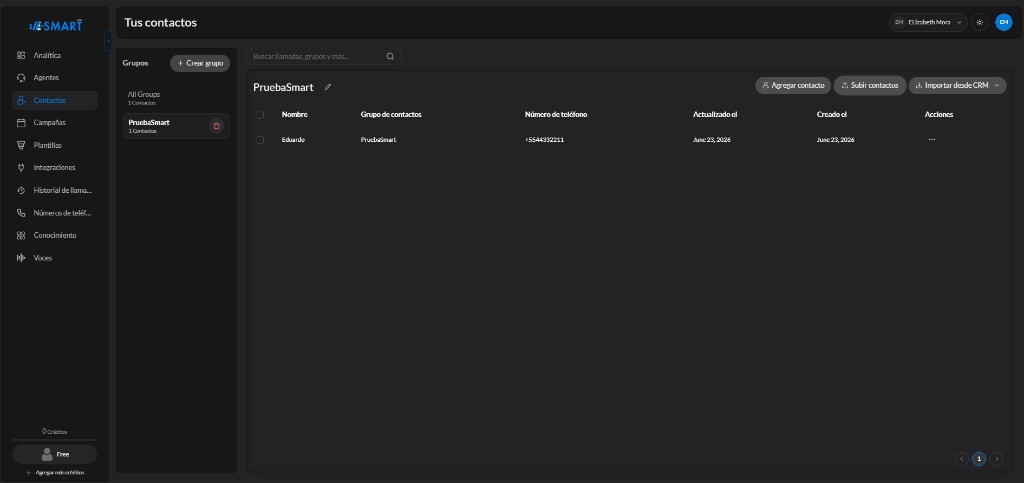Open Conocimiento menu item
Image resolution: width=1024 pixels, height=483 pixels.
(x=55, y=236)
